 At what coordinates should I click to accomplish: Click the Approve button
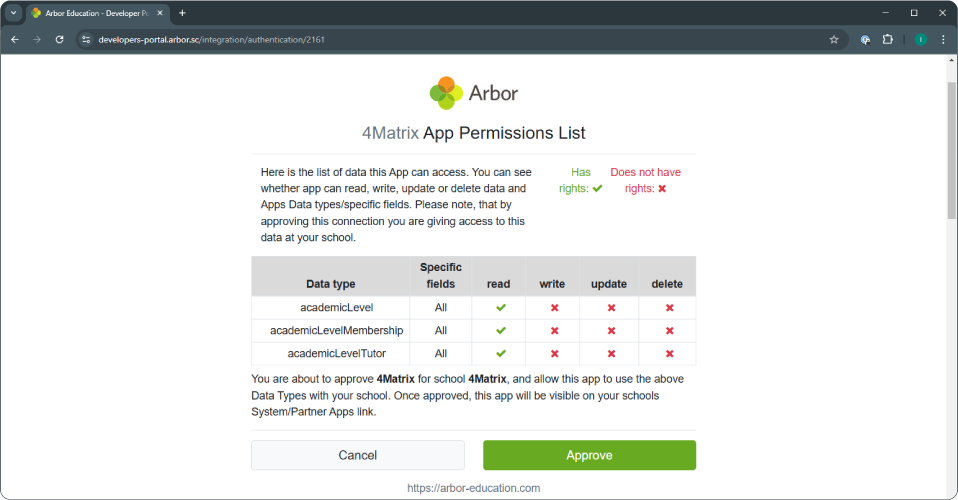[589, 455]
